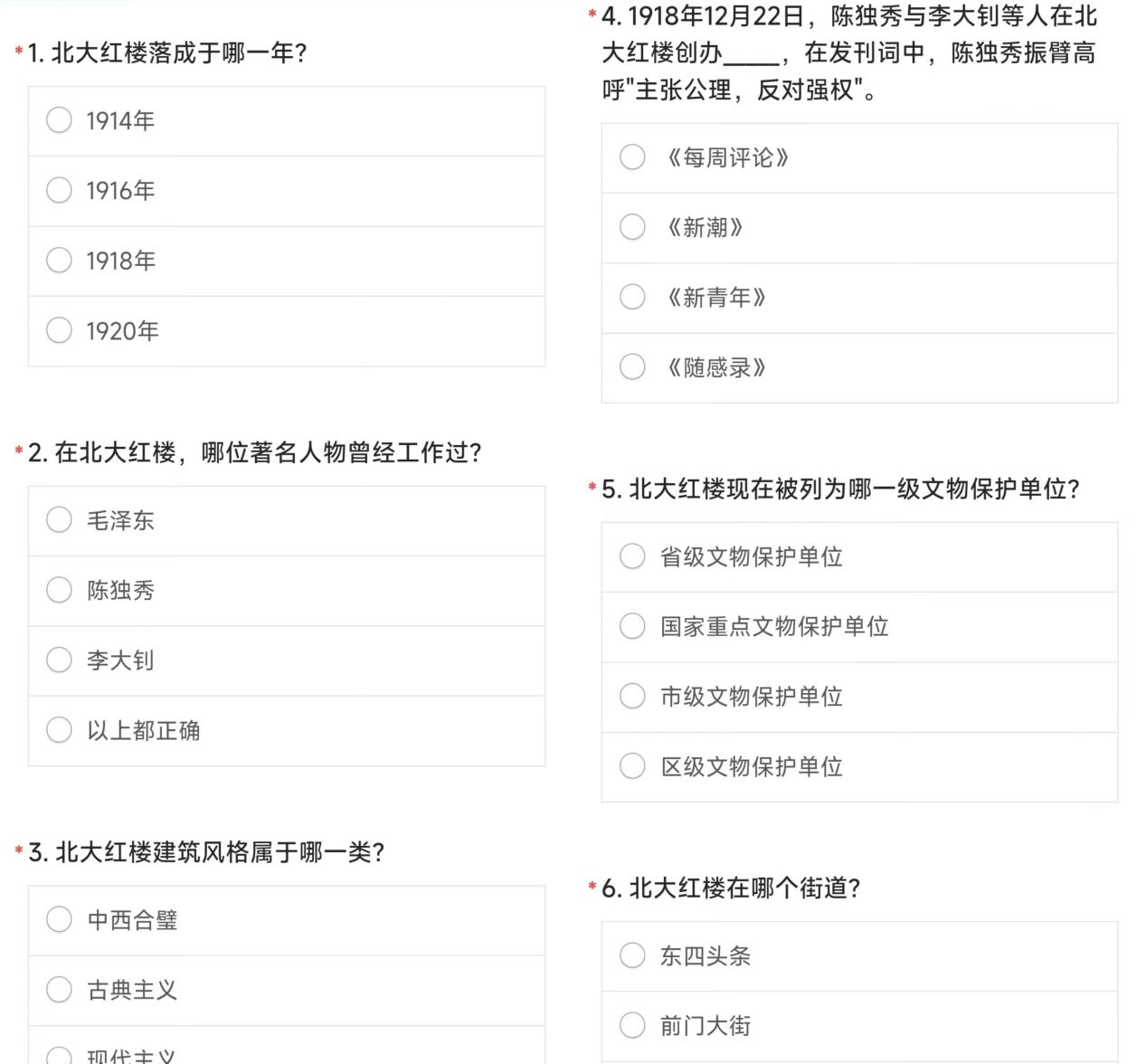
Task: Select 古典主义 for question 3
Action: pos(59,990)
